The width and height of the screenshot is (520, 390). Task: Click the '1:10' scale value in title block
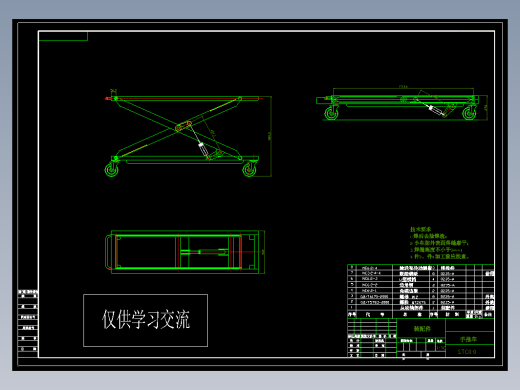(441, 348)
